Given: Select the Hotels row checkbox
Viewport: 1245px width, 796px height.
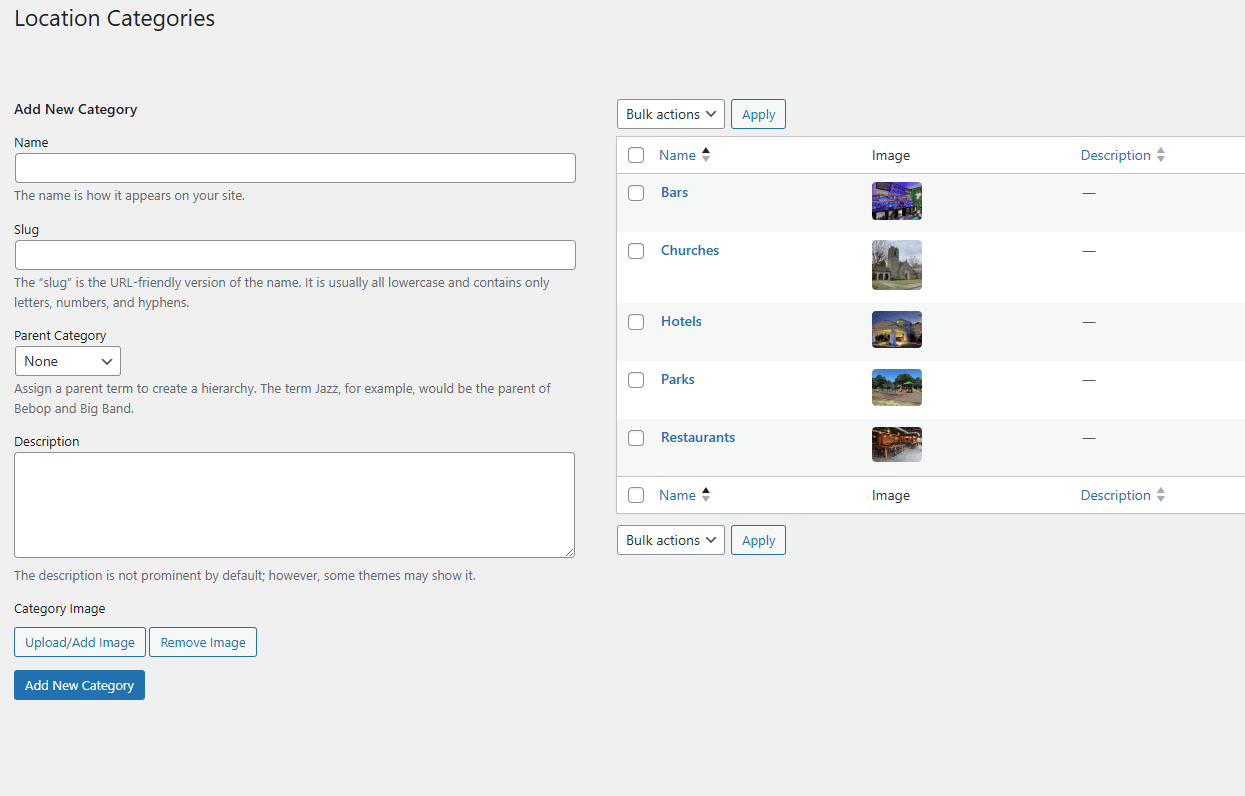Looking at the screenshot, I should point(636,322).
